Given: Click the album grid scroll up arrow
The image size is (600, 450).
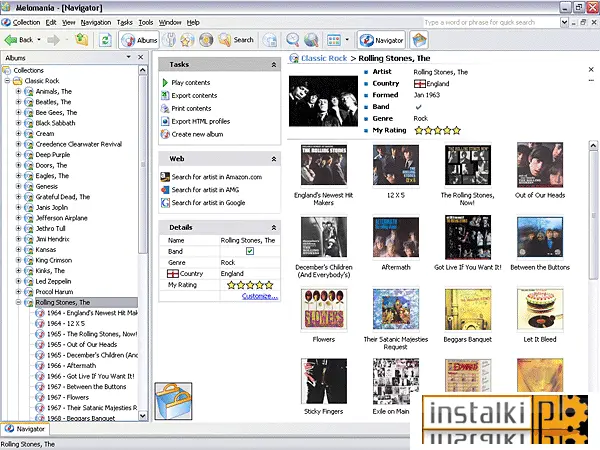Looking at the screenshot, I should pos(593,145).
